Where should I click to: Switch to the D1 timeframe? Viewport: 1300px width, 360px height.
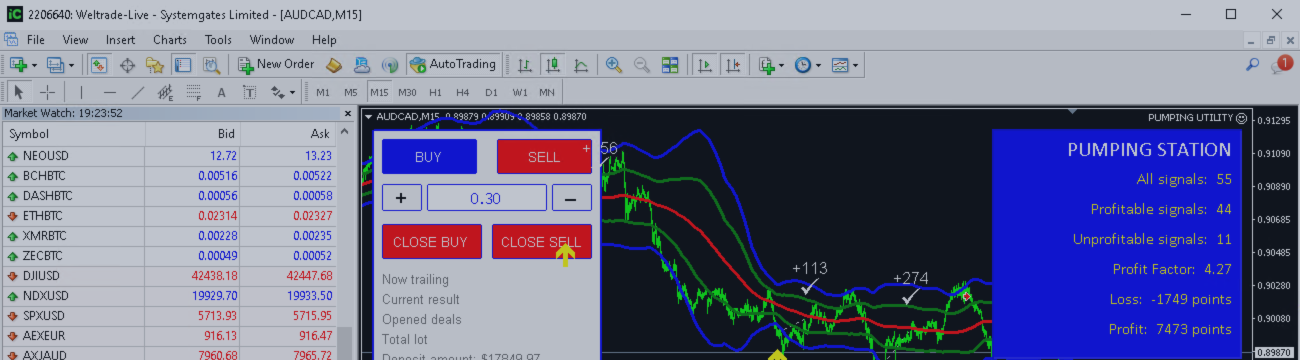point(491,92)
